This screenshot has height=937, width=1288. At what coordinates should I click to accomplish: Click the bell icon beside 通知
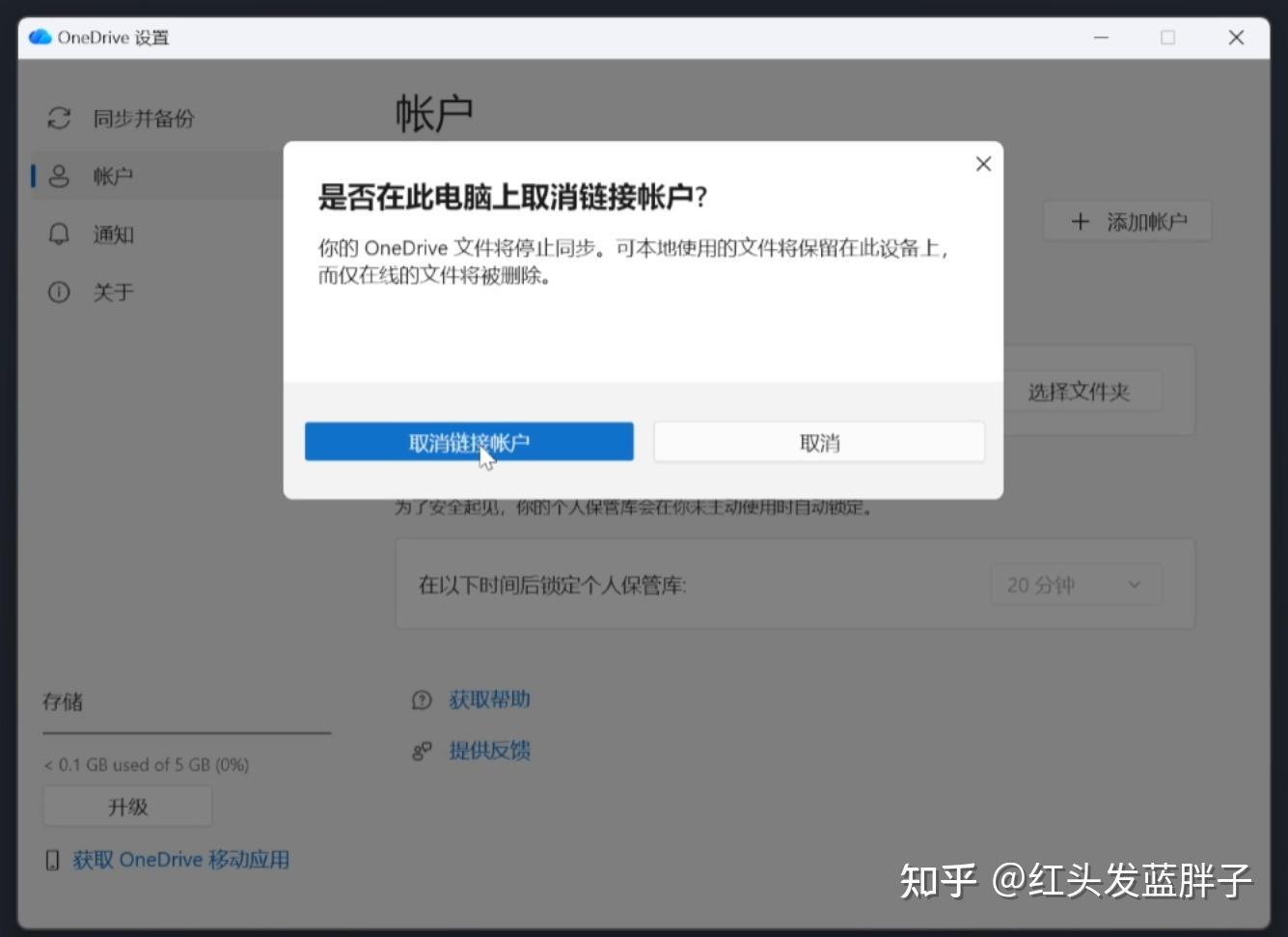59,234
